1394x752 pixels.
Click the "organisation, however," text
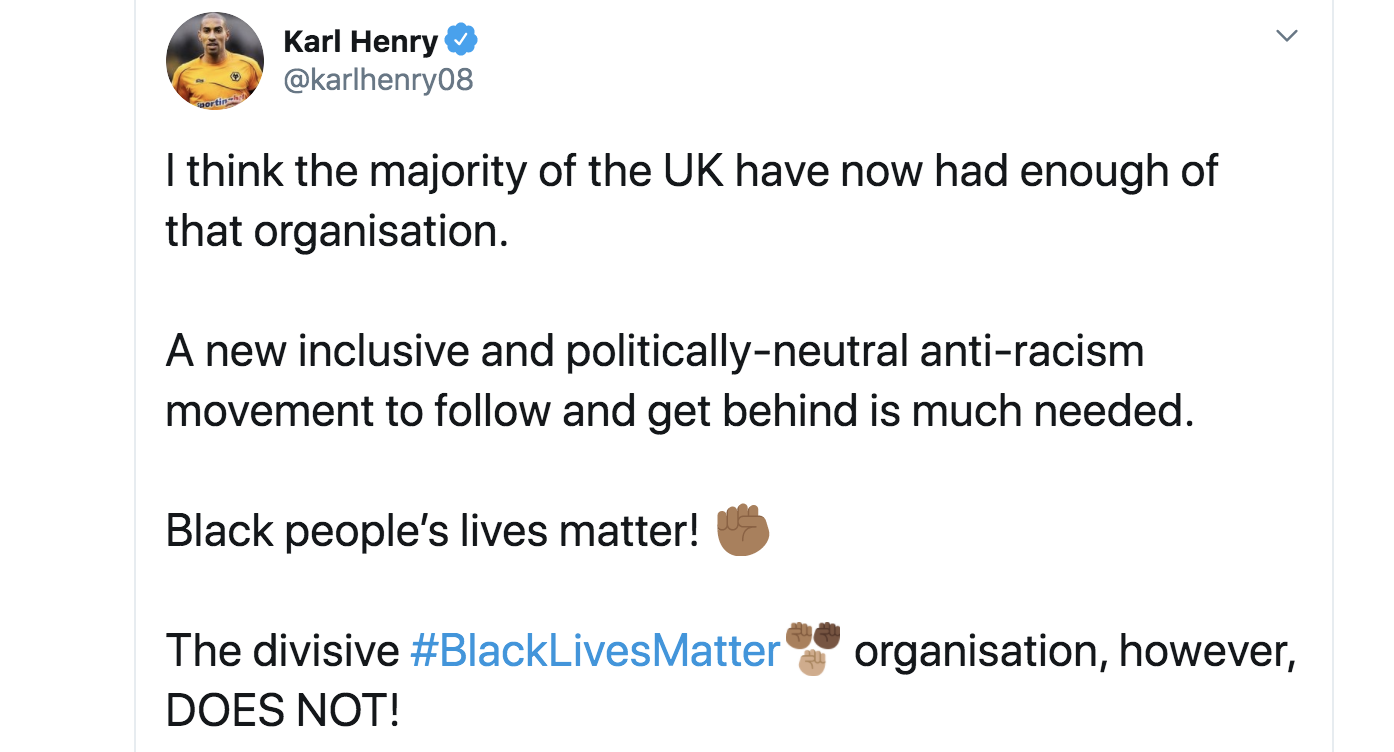click(x=1075, y=651)
